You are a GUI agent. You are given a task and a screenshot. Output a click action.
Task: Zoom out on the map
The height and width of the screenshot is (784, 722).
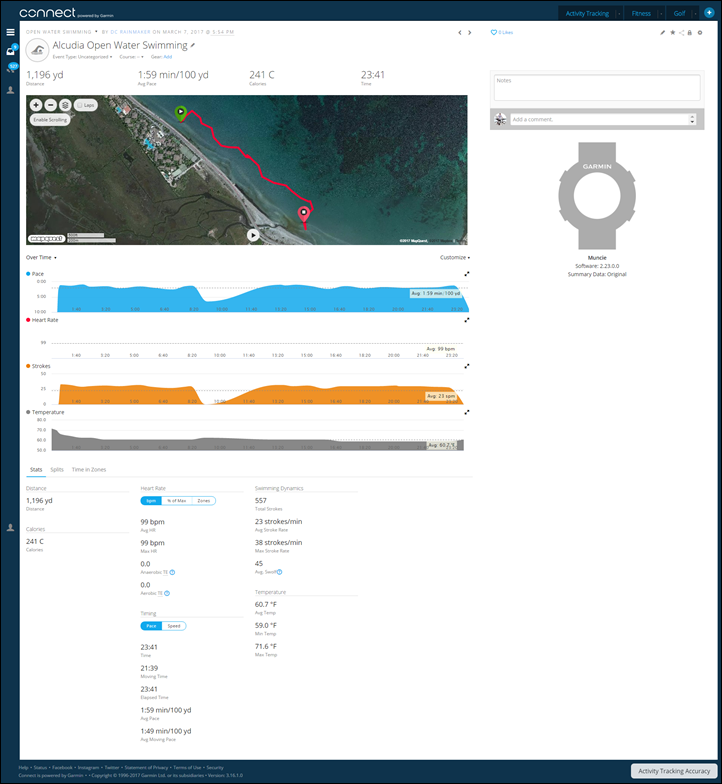(x=50, y=104)
